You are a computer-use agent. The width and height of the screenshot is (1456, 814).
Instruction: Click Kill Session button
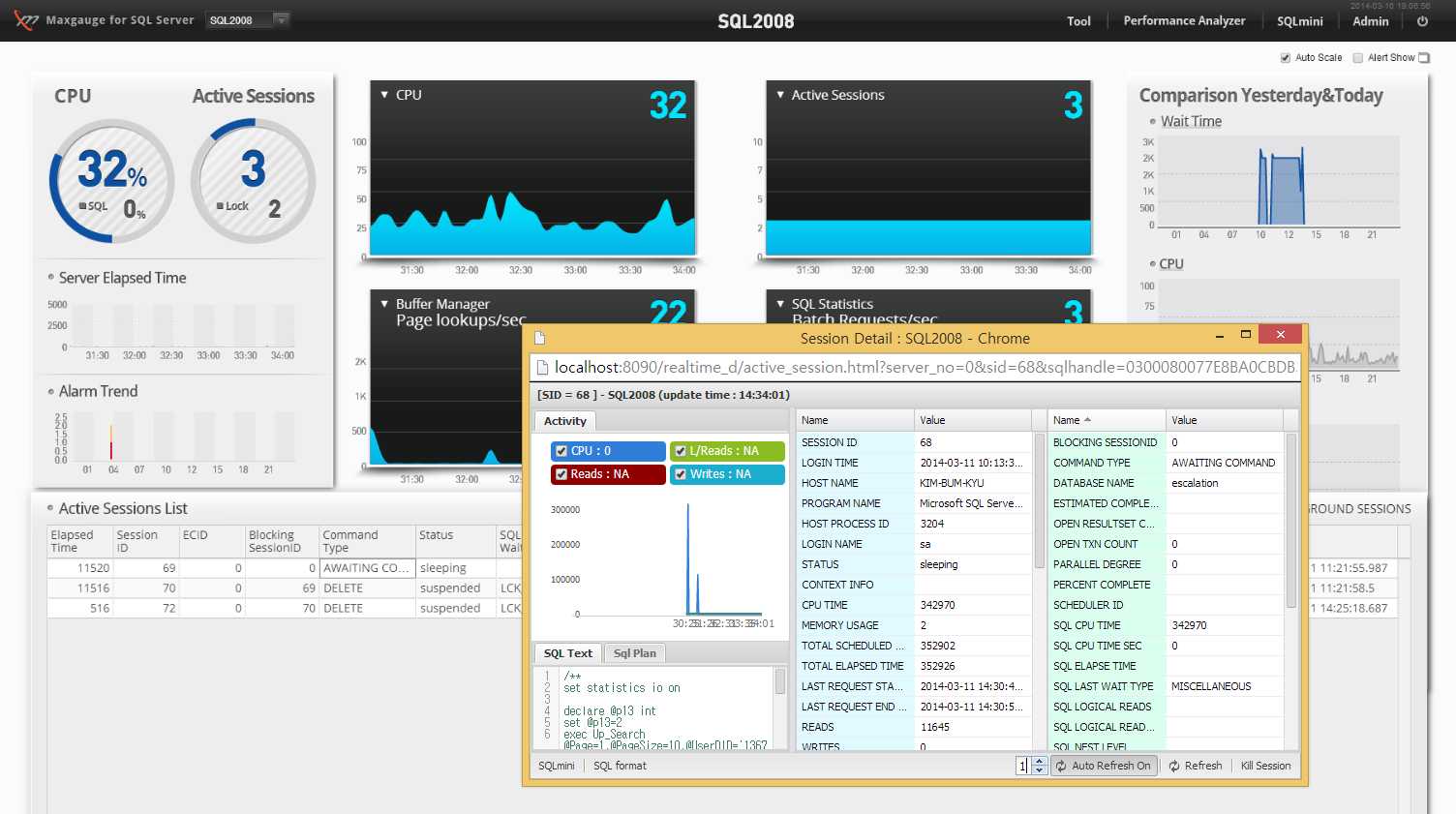click(1265, 766)
